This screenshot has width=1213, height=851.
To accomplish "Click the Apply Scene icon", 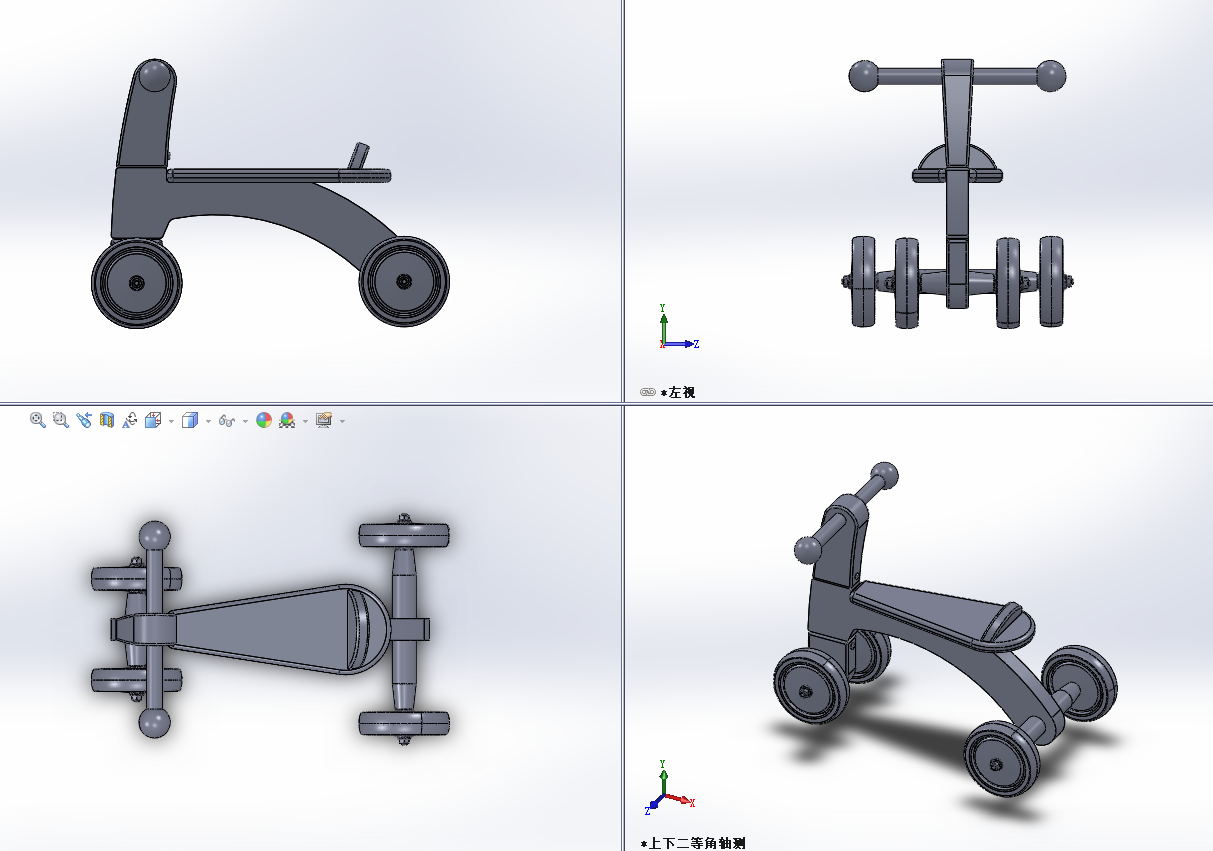I will coord(287,421).
